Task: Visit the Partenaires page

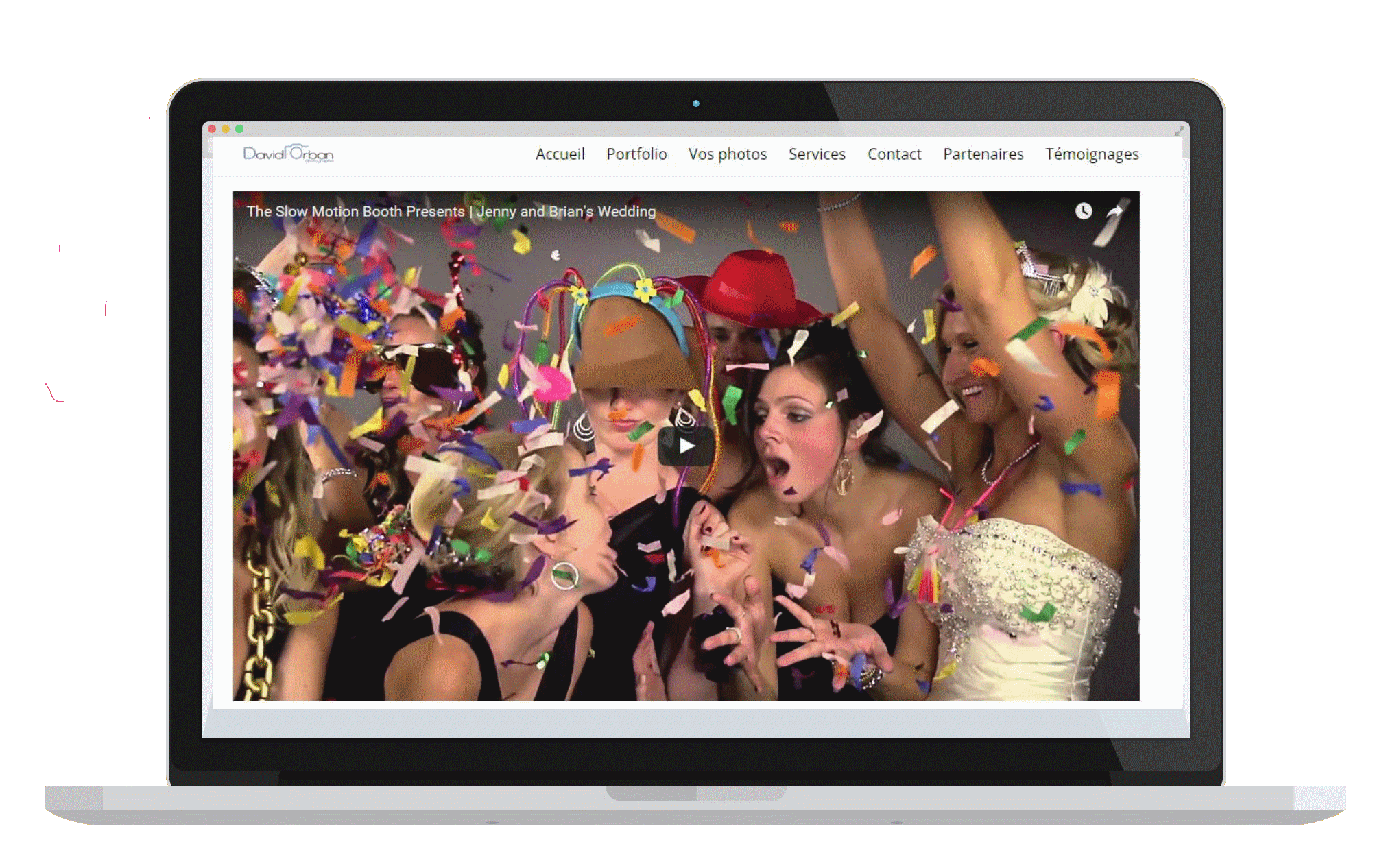Action: [x=983, y=154]
